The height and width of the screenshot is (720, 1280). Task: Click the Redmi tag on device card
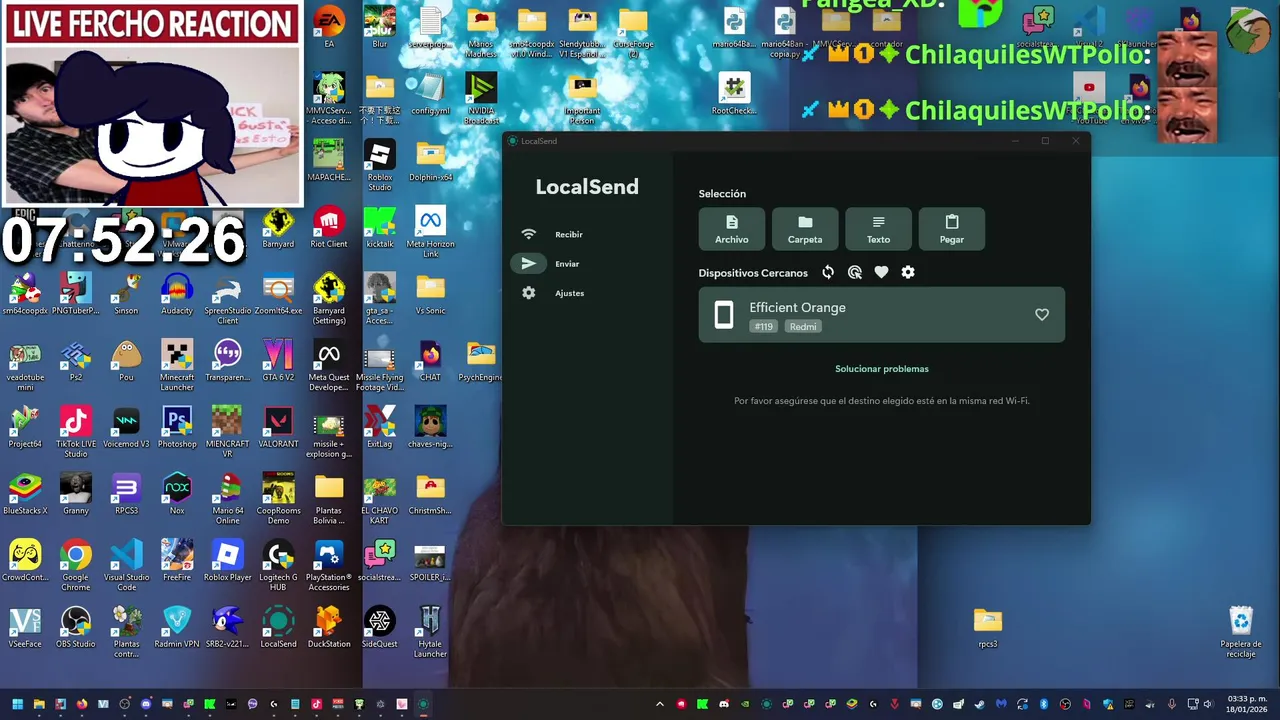[x=803, y=327]
